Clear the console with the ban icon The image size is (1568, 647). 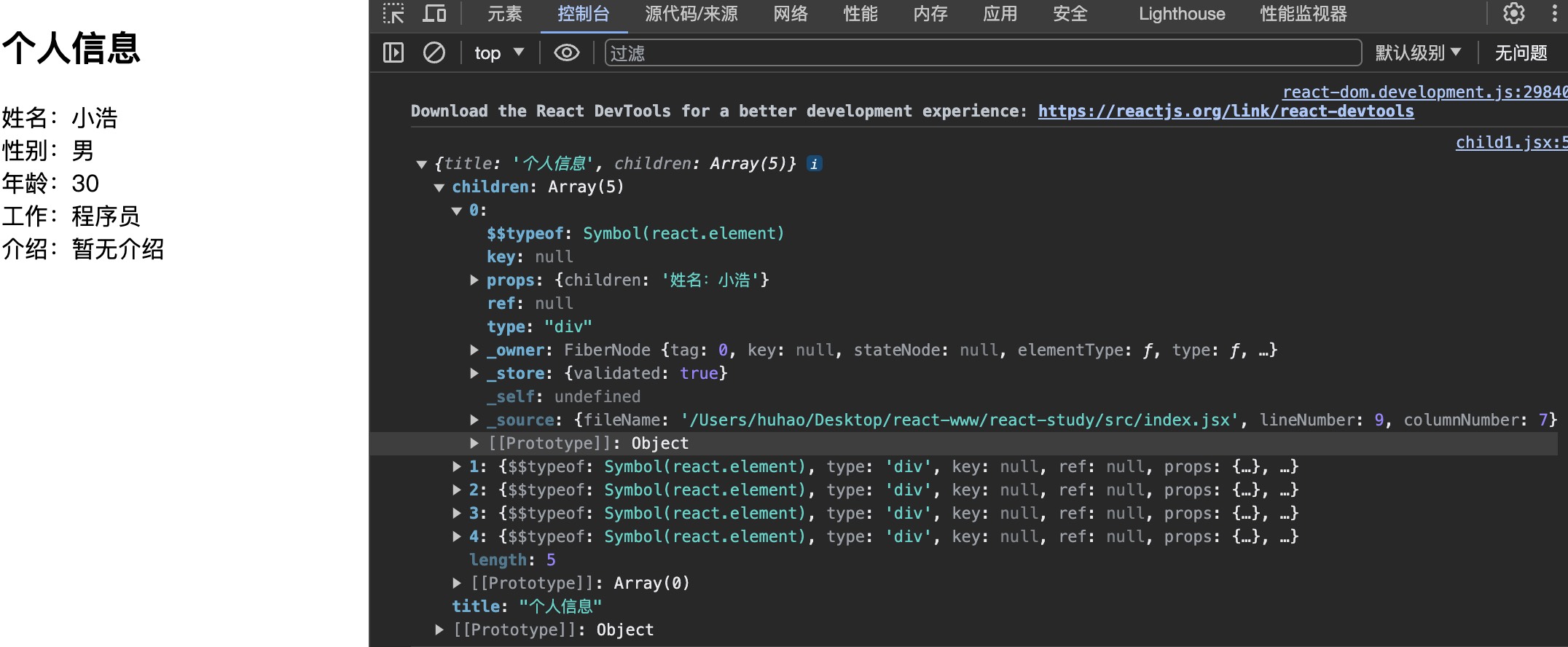[434, 52]
